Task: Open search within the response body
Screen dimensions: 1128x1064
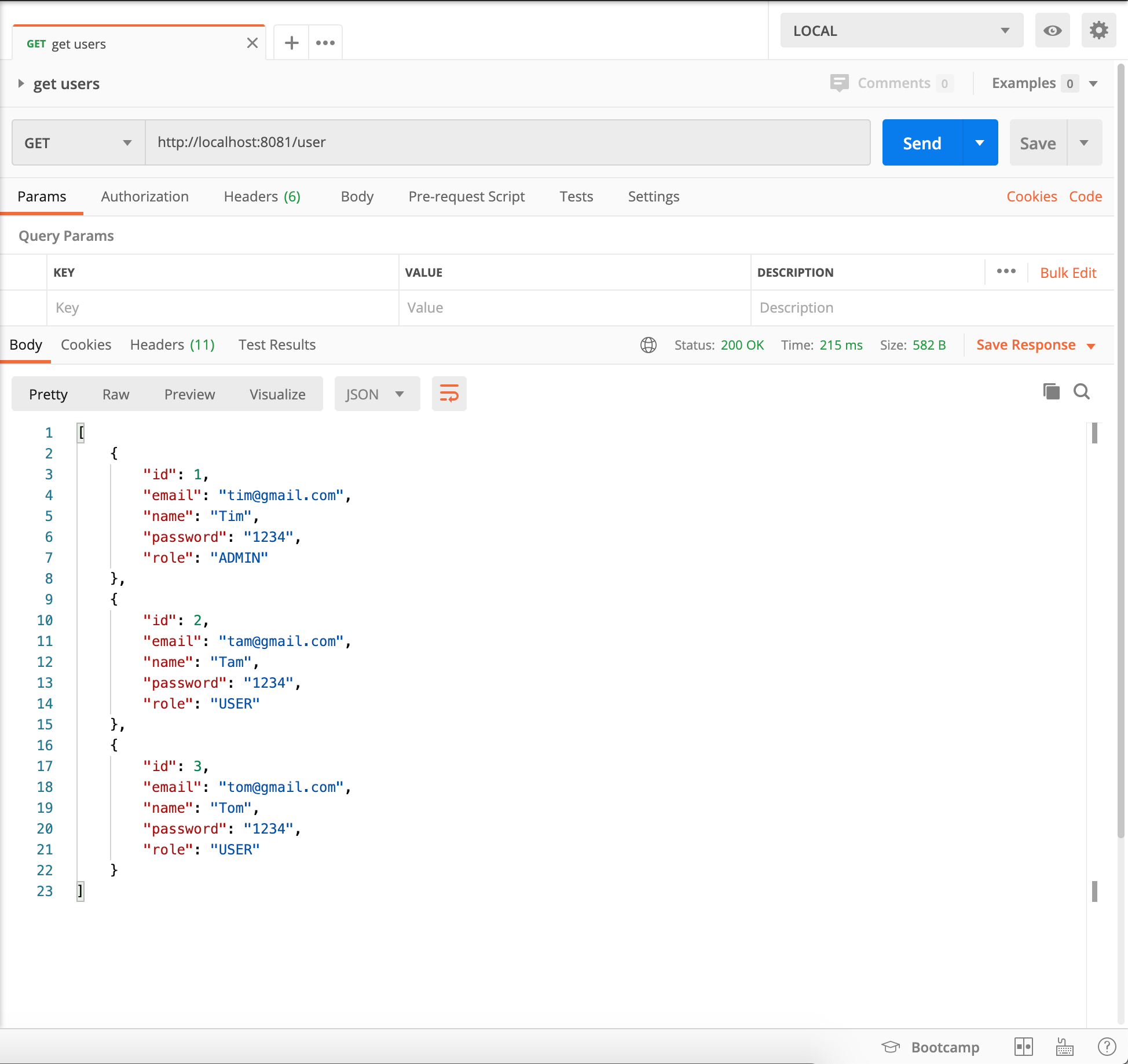Action: [x=1082, y=391]
